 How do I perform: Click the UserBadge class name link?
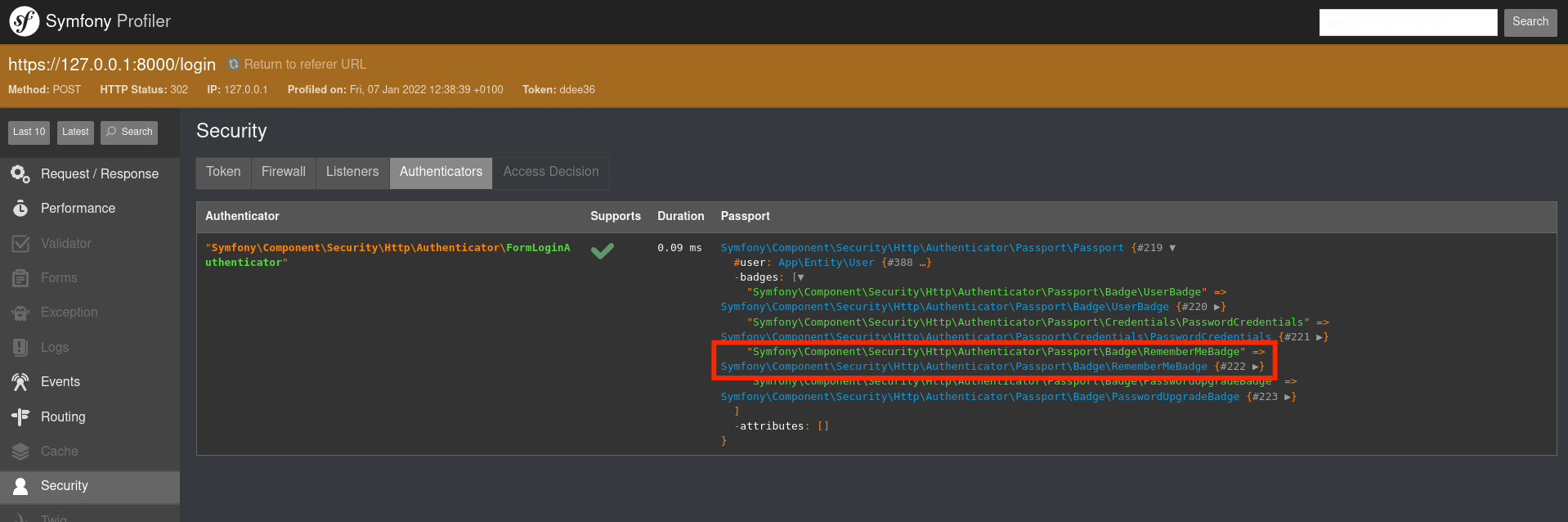[944, 307]
